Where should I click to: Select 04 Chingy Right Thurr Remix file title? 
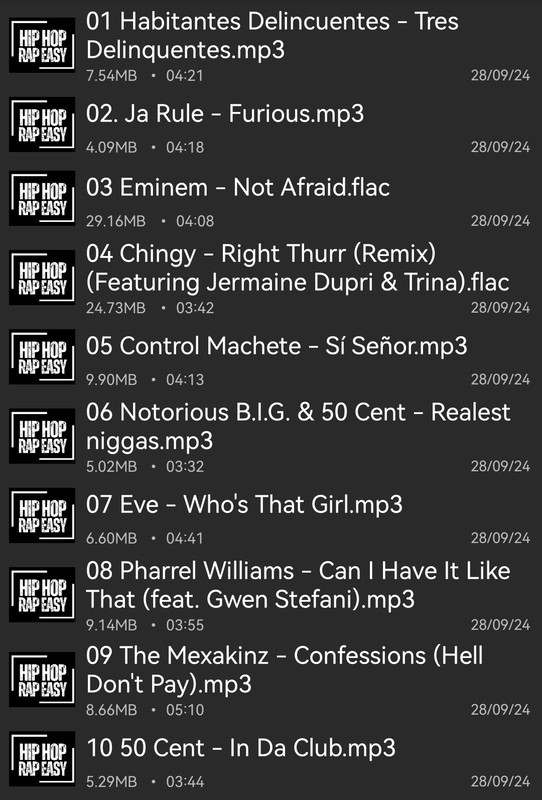298,268
